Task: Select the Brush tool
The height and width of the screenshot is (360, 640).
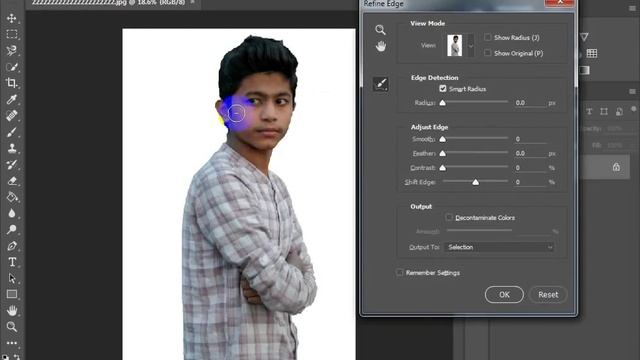Action: click(x=11, y=132)
